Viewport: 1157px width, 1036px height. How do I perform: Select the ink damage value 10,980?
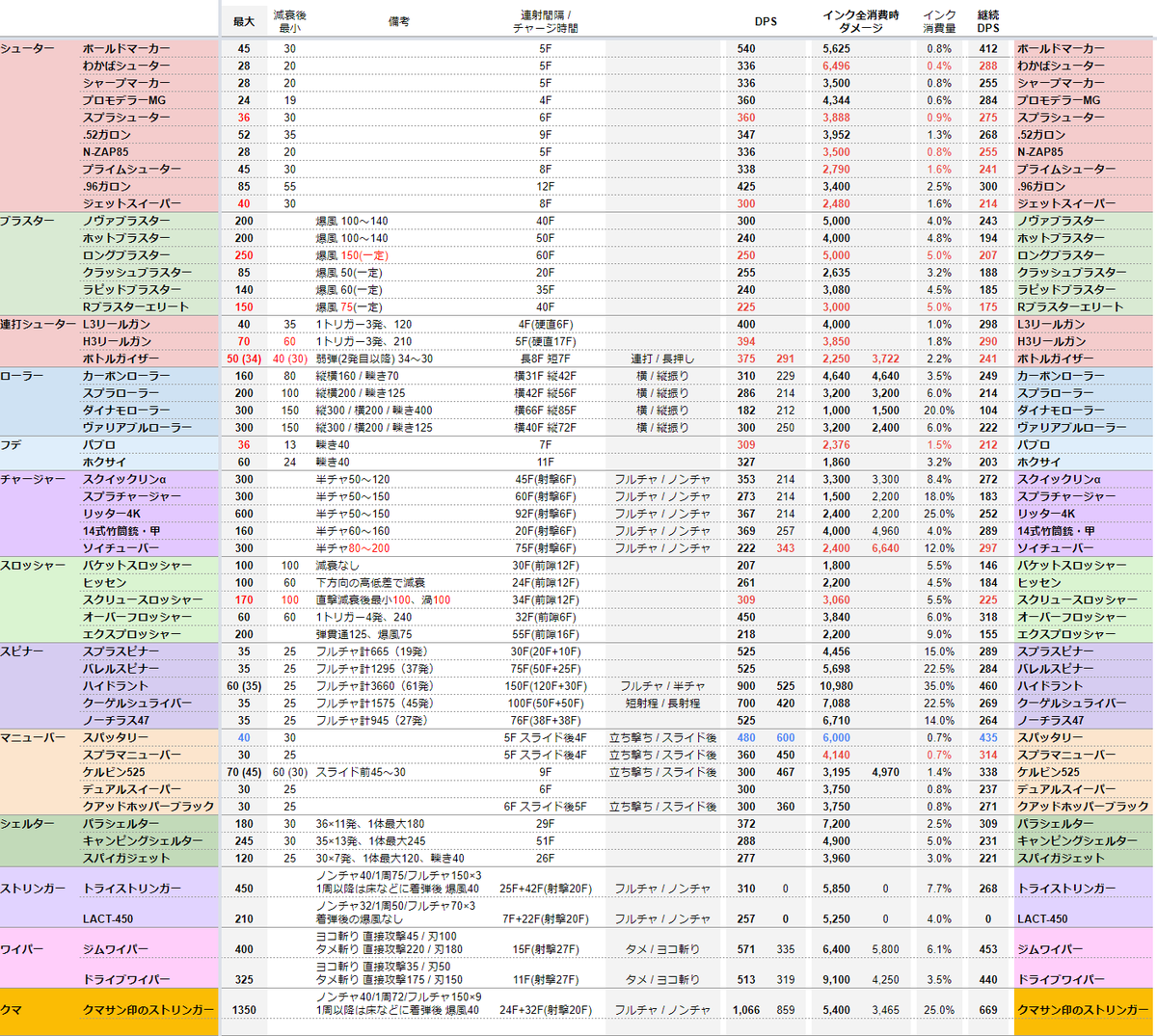point(837,686)
